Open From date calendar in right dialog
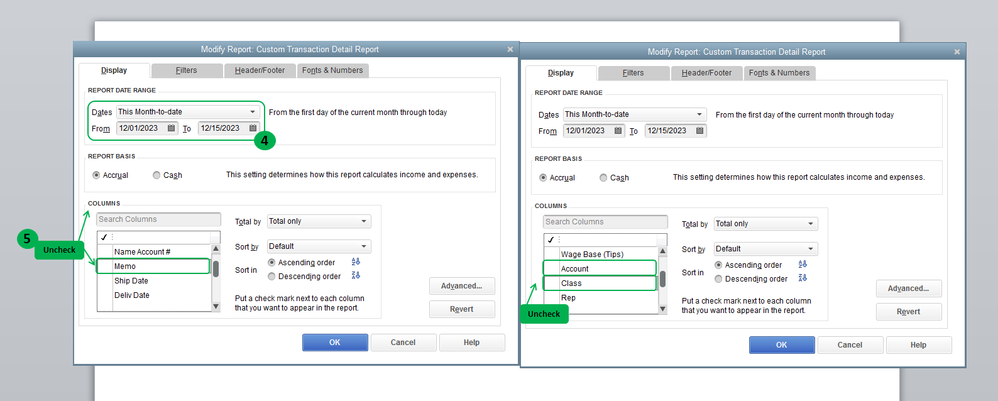Viewport: 998px width, 401px height. coord(618,130)
